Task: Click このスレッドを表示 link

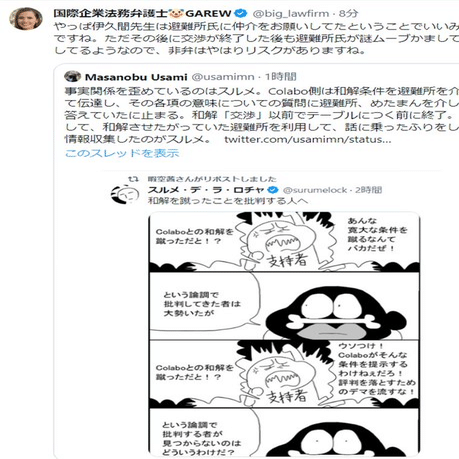Action: pyautogui.click(x=122, y=153)
